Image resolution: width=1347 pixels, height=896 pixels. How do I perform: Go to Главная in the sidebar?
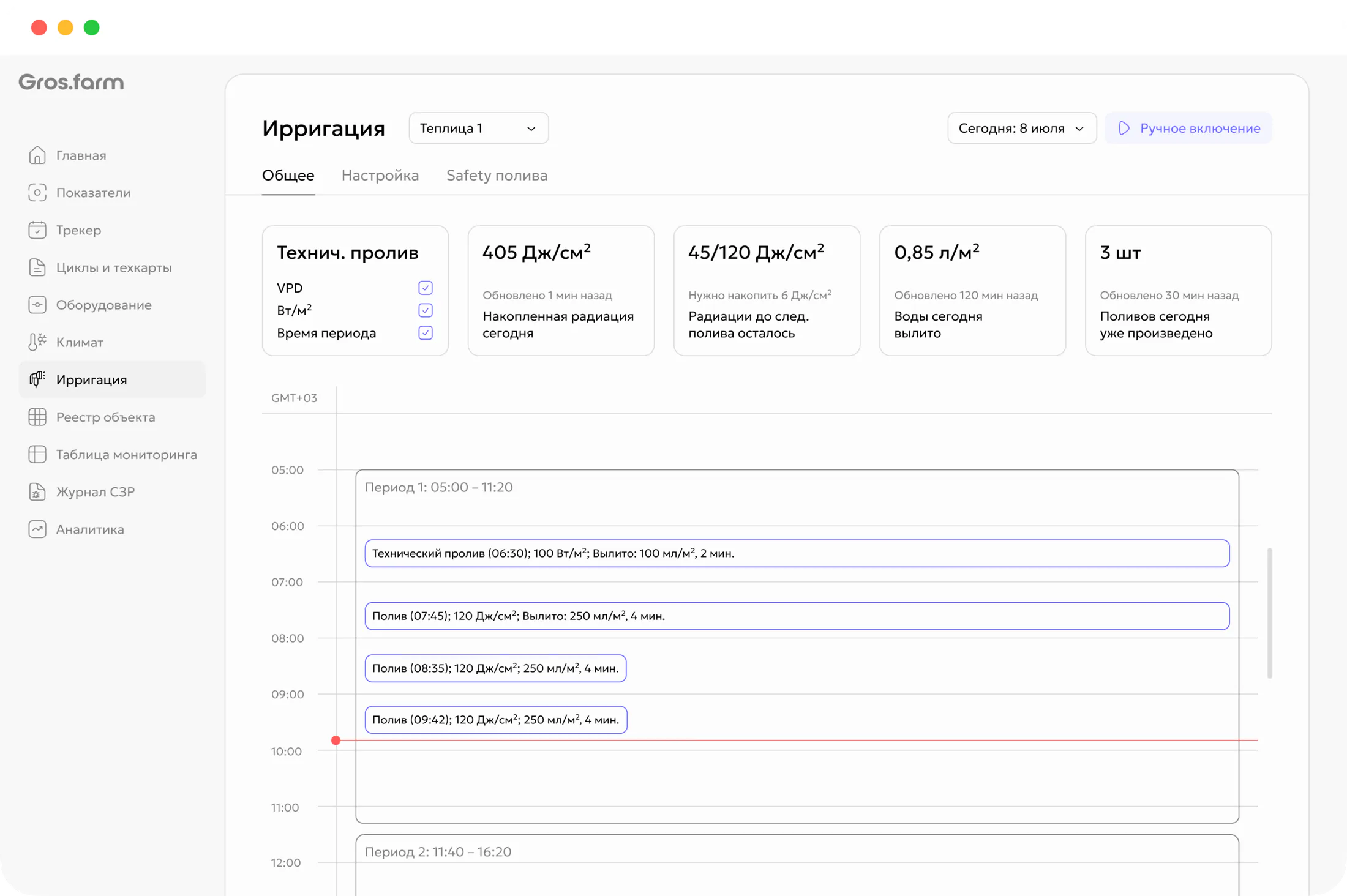coord(112,155)
